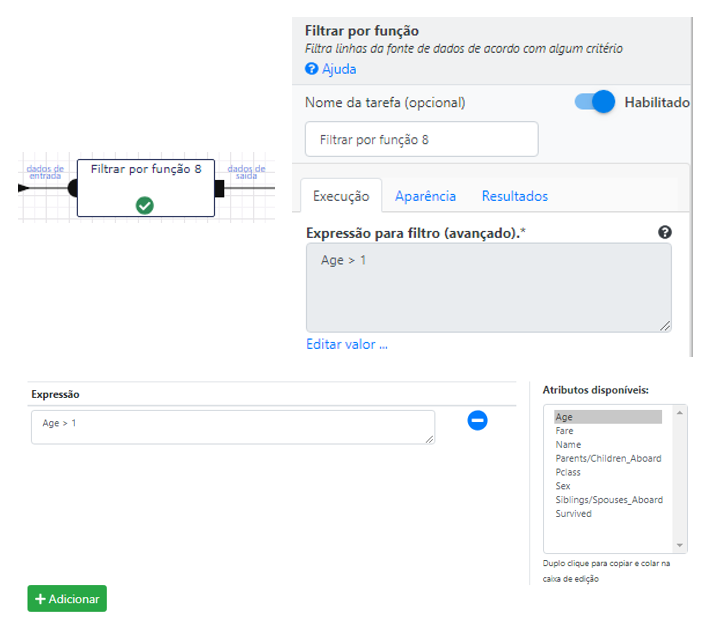Screen dimensions: 707x623
Task: Click the green Adicionar button
Action: (x=67, y=599)
